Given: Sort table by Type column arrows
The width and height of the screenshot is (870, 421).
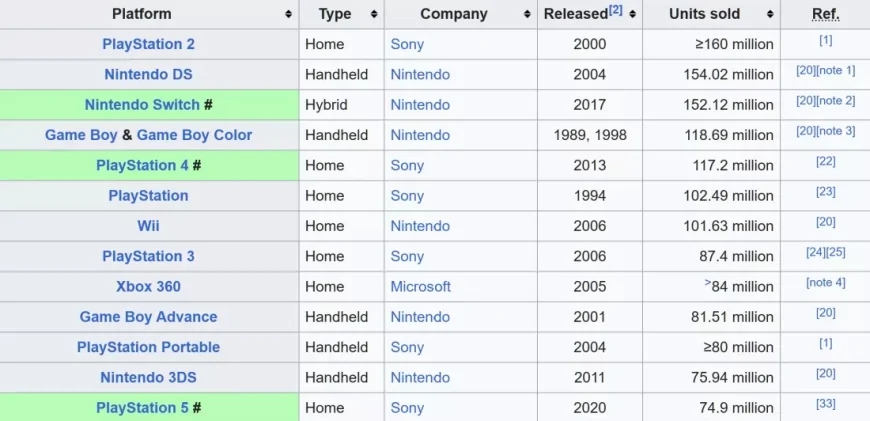Looking at the screenshot, I should [x=374, y=14].
